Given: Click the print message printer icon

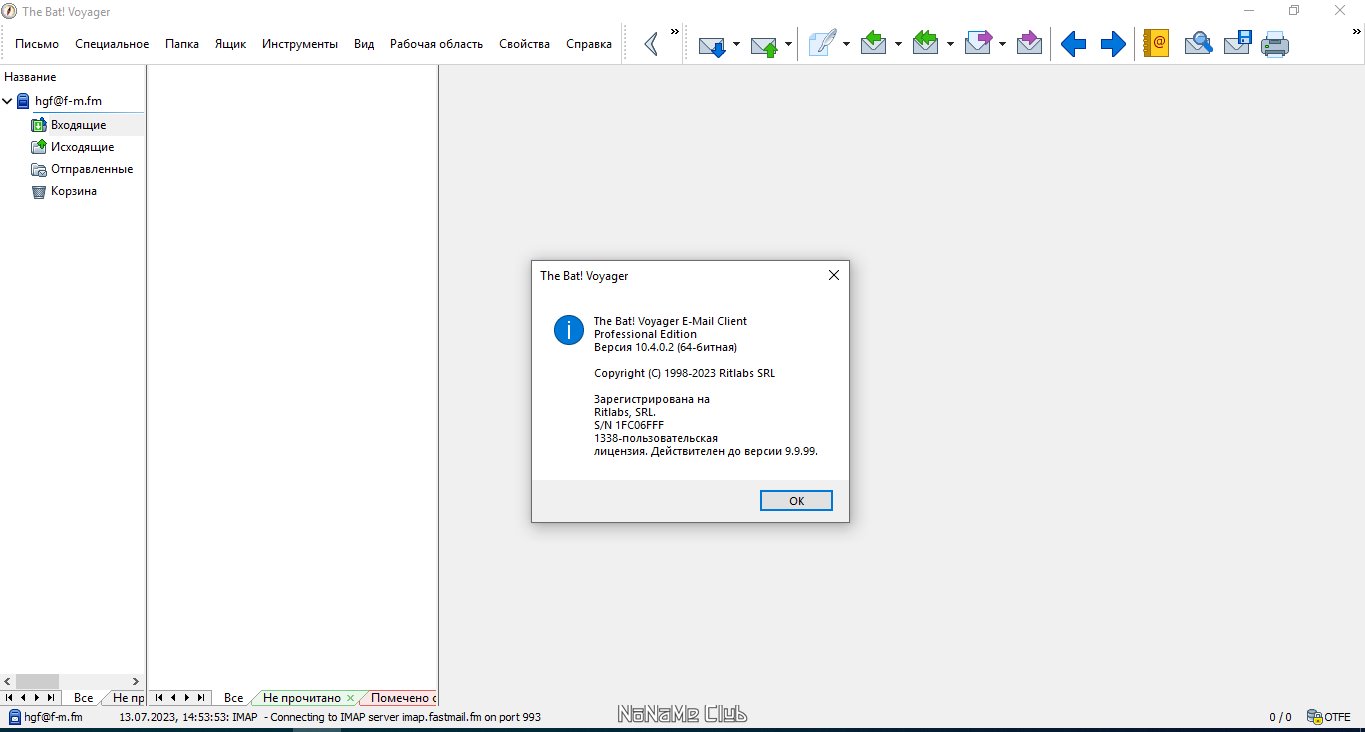Looking at the screenshot, I should point(1275,44).
